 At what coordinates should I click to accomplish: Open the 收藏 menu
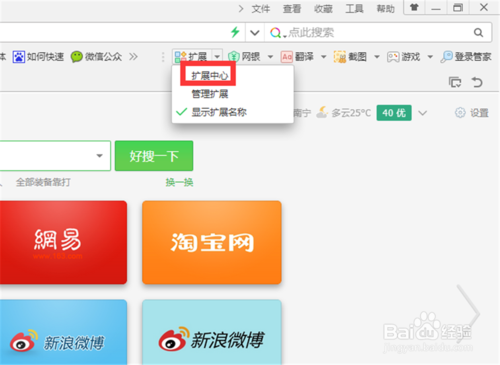coord(323,9)
